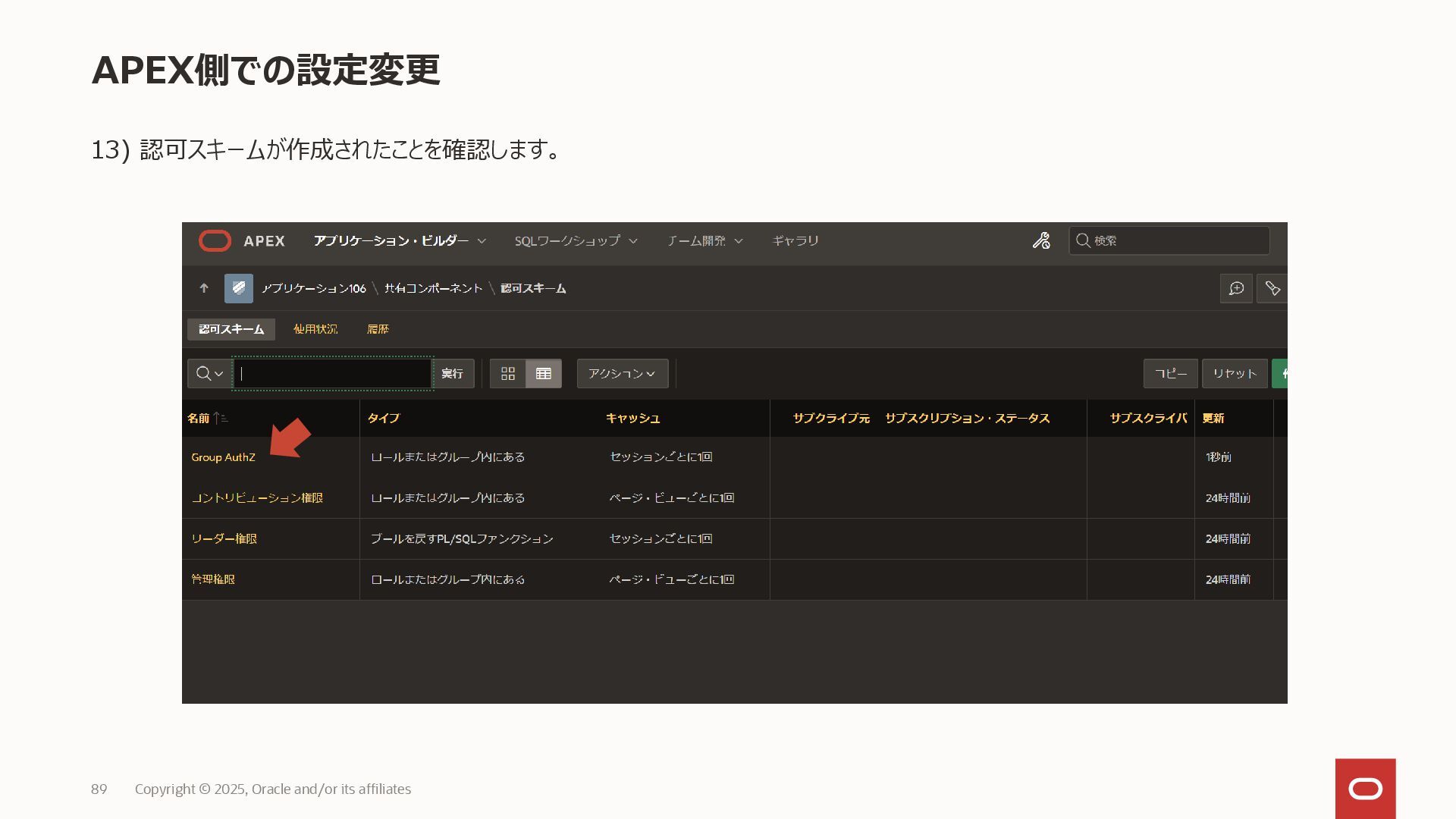Click the サブスクライバ column header
Image resolution: width=1456 pixels, height=819 pixels.
click(x=1148, y=419)
